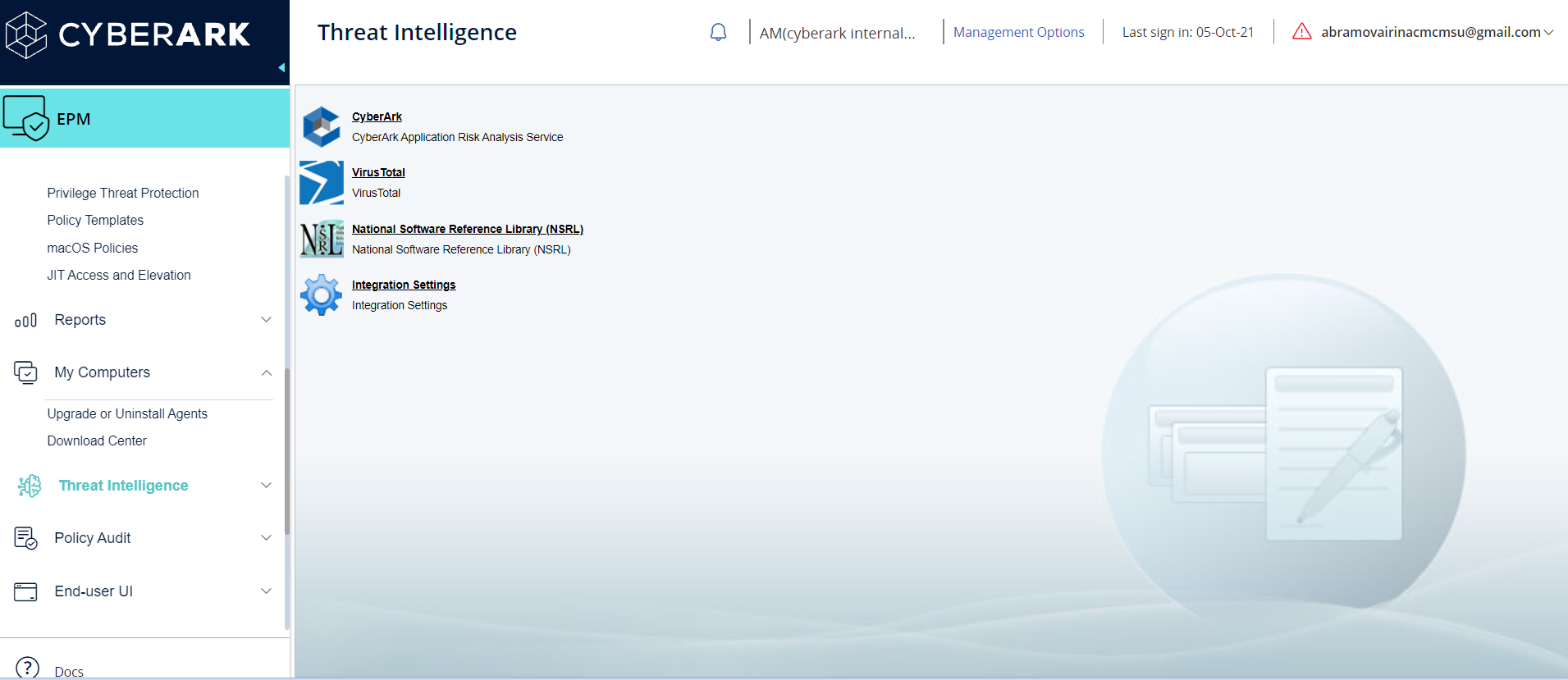The height and width of the screenshot is (680, 1568).
Task: Open Policy Templates
Action: coord(95,220)
